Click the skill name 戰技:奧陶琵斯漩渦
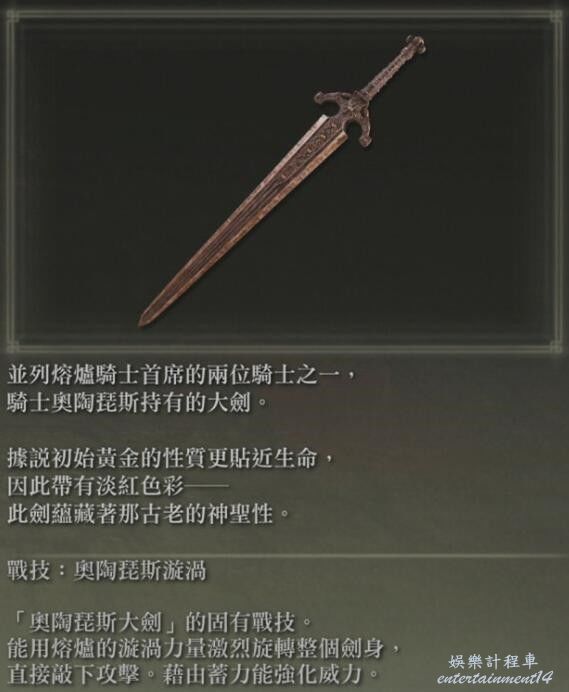 pyautogui.click(x=107, y=571)
